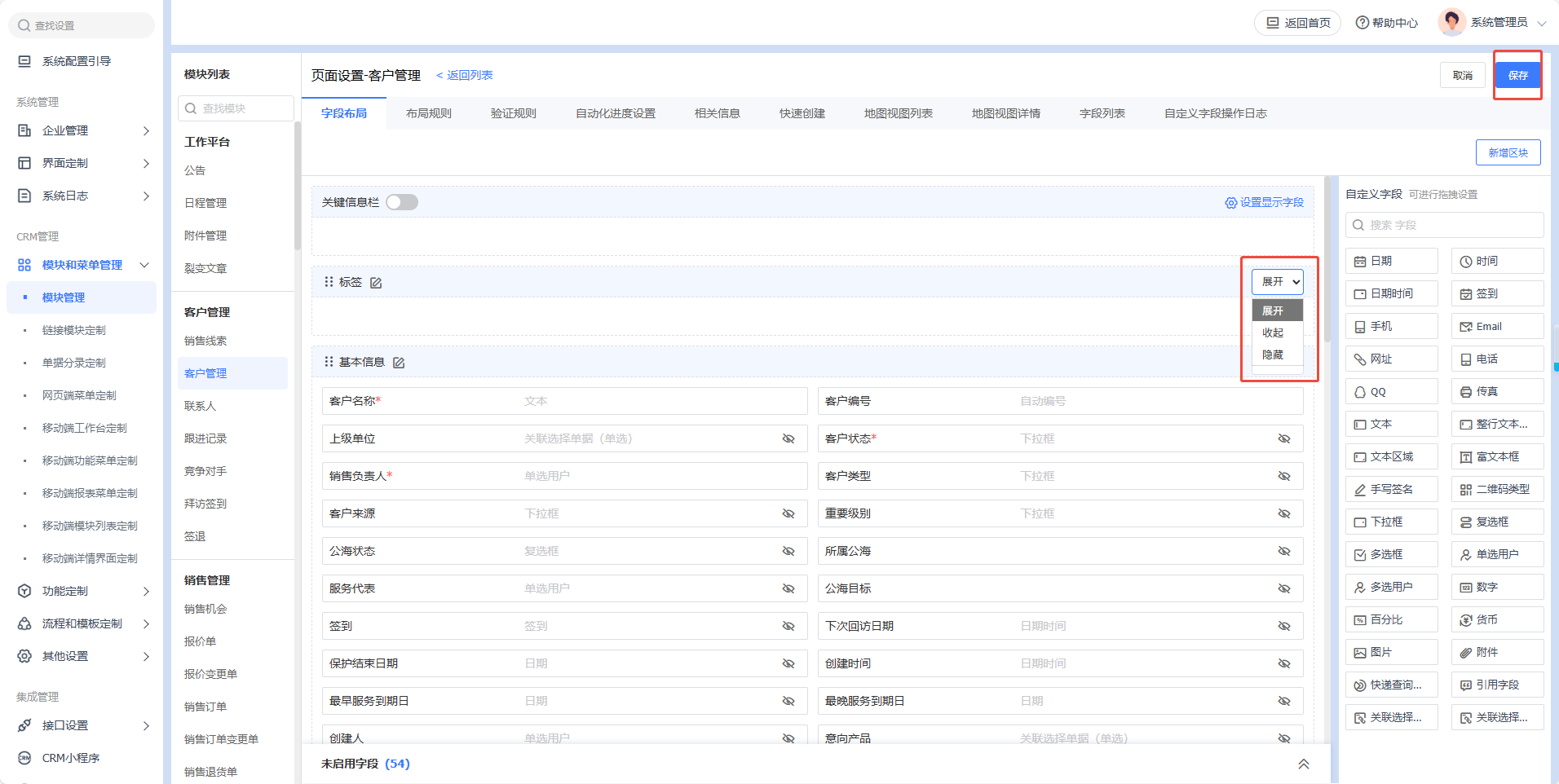The image size is (1559, 784).
Task: Click the drag handle of 基本信息 block
Action: pyautogui.click(x=329, y=362)
